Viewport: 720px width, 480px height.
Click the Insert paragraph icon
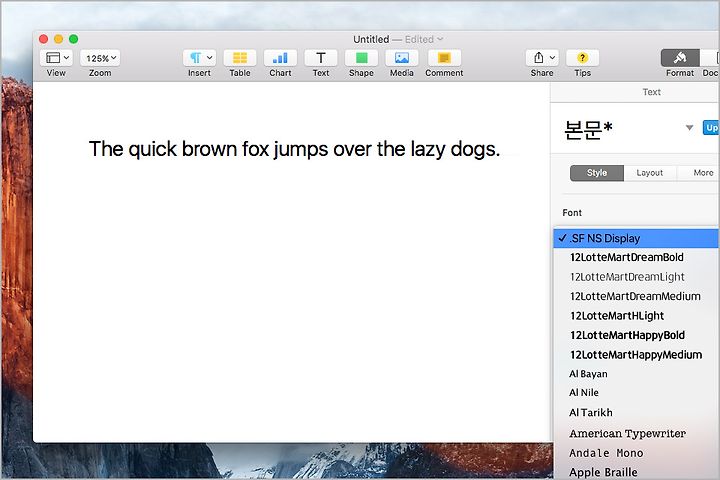tap(199, 58)
